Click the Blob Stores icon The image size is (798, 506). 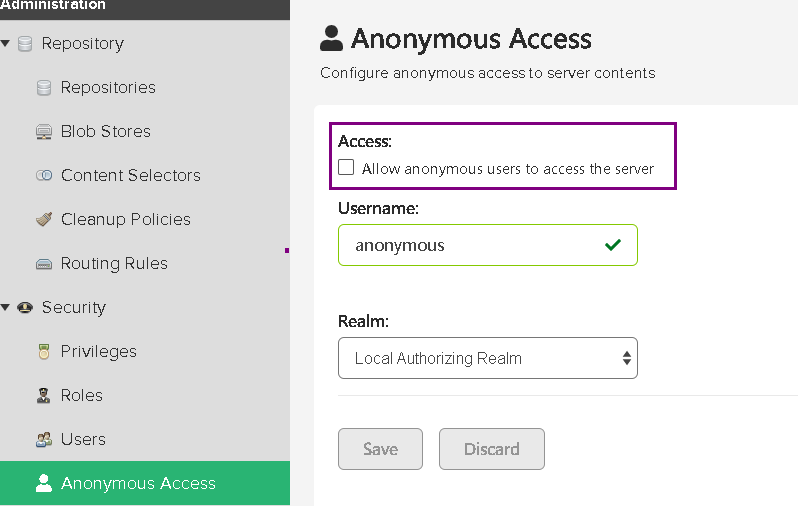(x=43, y=132)
